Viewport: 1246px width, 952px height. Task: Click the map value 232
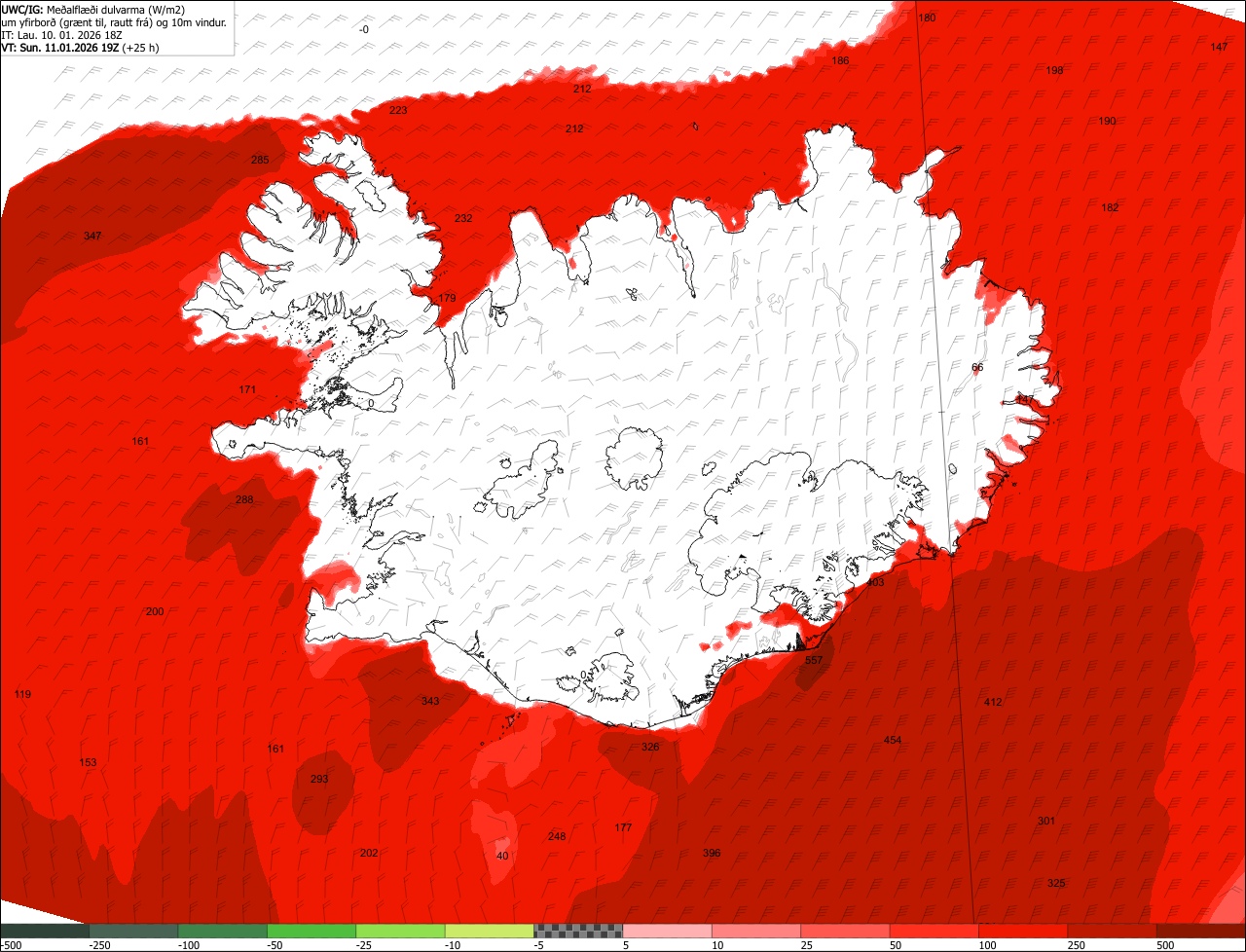point(463,218)
